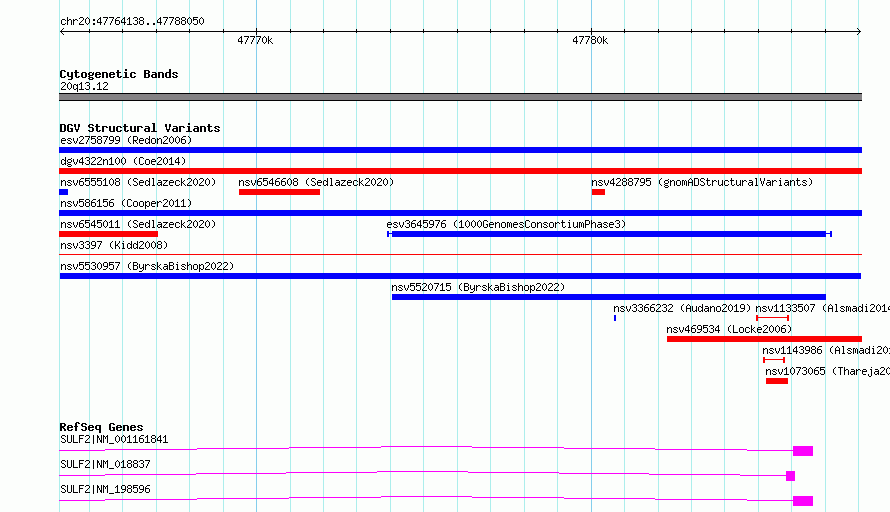Click the magenta exon of SULF2|NM_018837
Viewport: 890px width, 512px height.
point(791,476)
